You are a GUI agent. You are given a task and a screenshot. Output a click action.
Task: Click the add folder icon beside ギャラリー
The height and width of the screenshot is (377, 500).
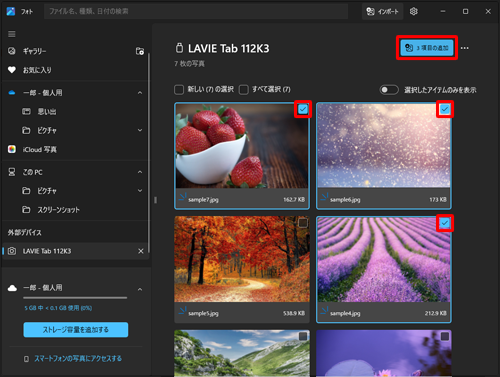(x=140, y=51)
